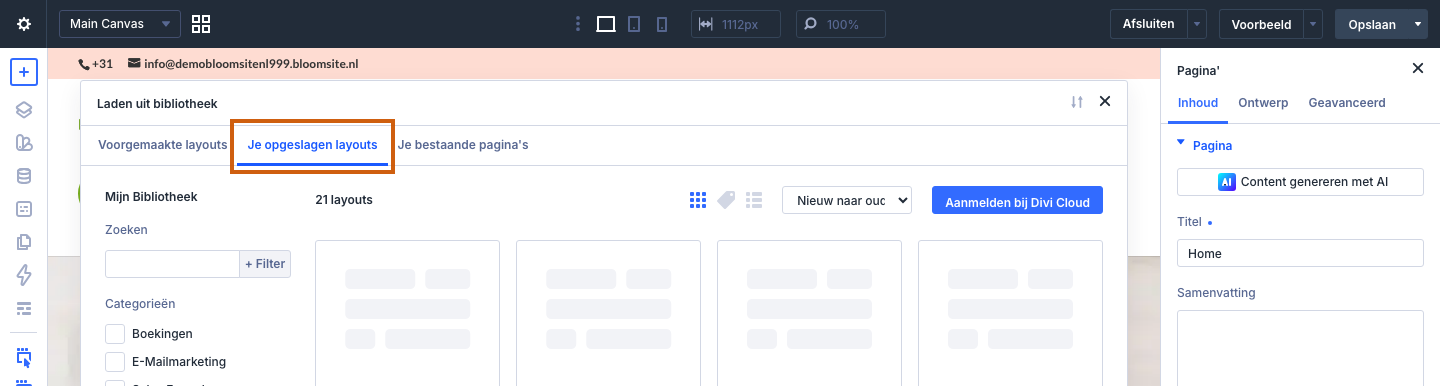Click the Mijn Bibliotheek heading

151,197
